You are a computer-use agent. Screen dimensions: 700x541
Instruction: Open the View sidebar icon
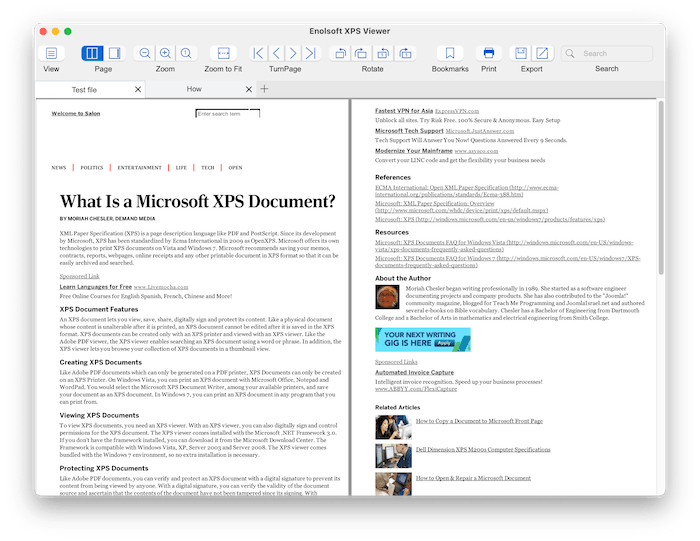[x=51, y=53]
